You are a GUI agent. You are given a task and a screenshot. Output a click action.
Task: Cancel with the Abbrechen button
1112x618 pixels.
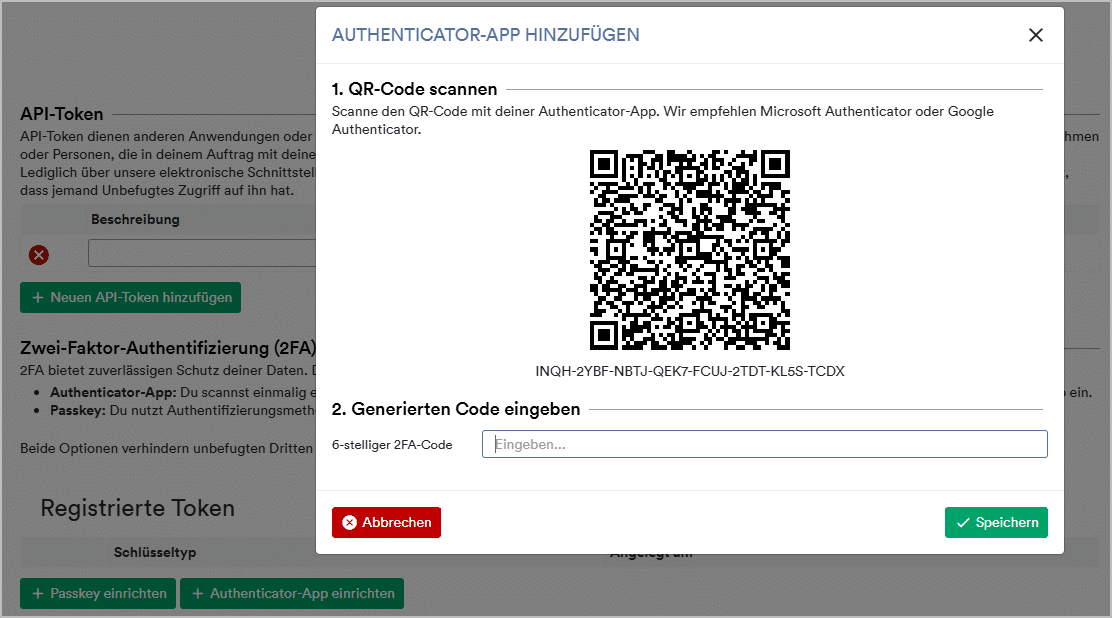pyautogui.click(x=387, y=522)
